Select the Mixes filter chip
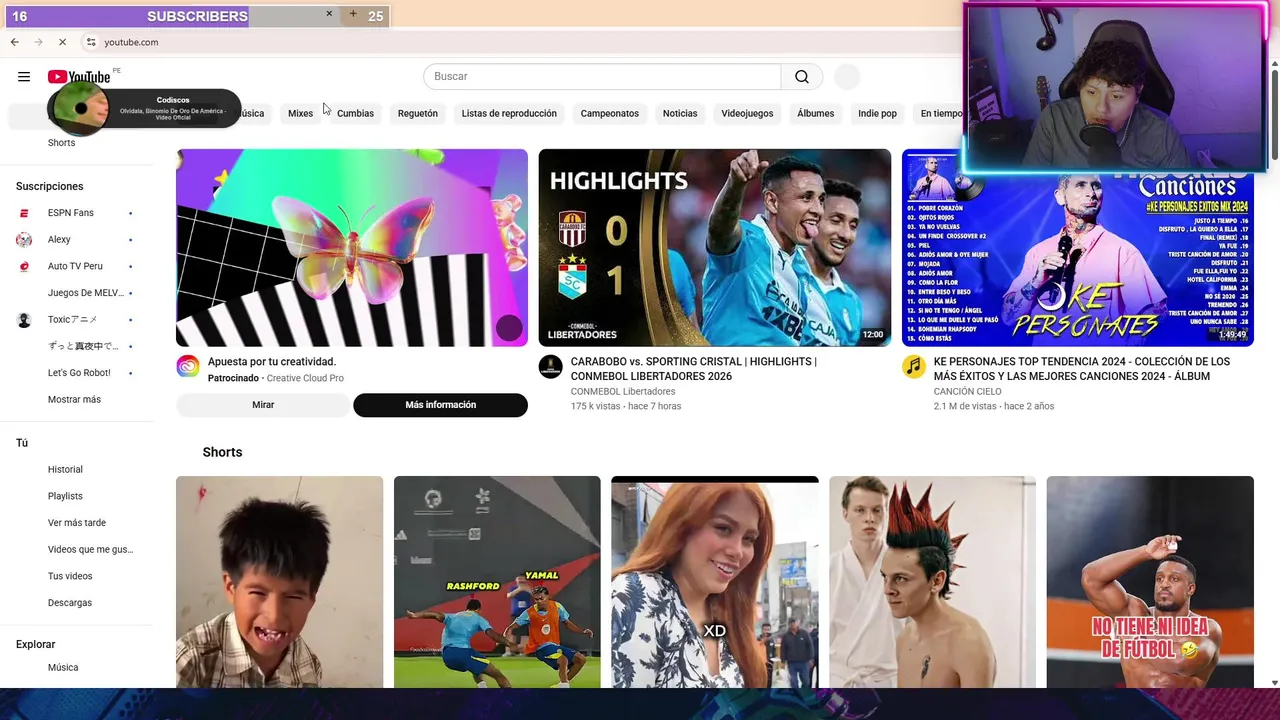This screenshot has width=1280, height=720. tap(300, 114)
